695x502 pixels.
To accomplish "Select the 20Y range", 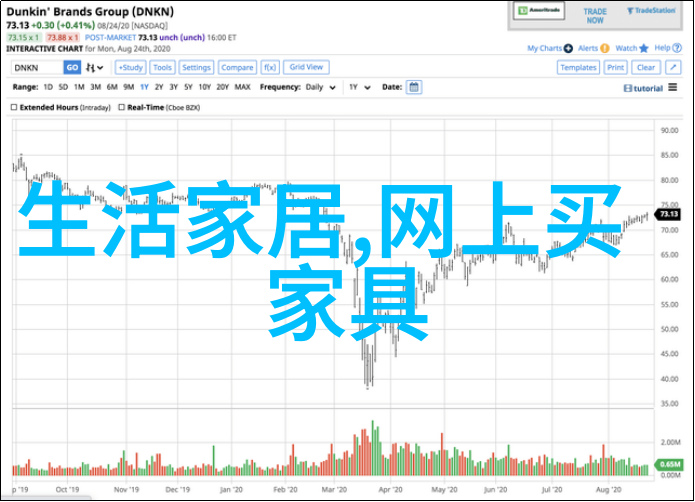I will tap(223, 87).
